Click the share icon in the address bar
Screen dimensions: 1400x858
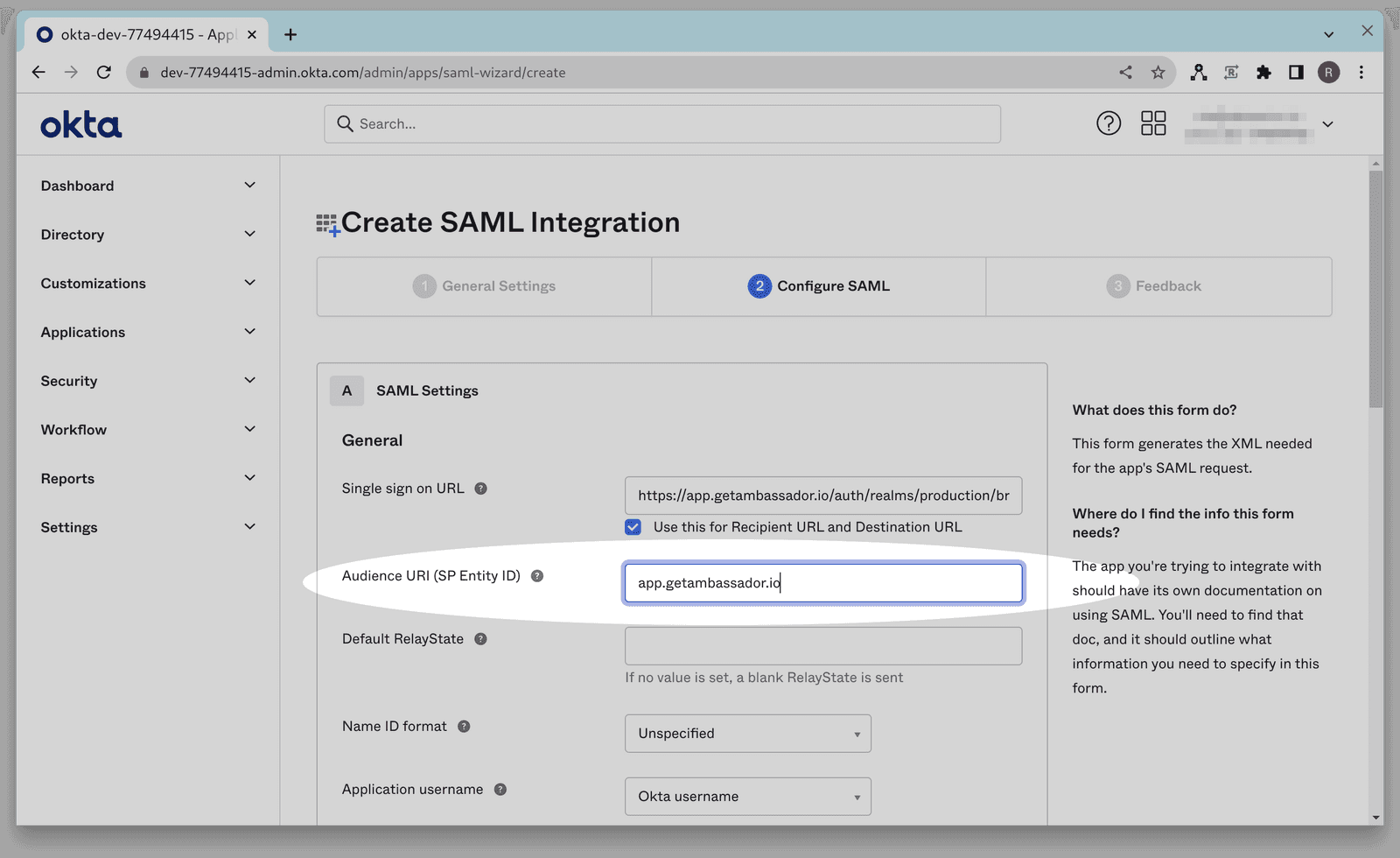pos(1125,73)
